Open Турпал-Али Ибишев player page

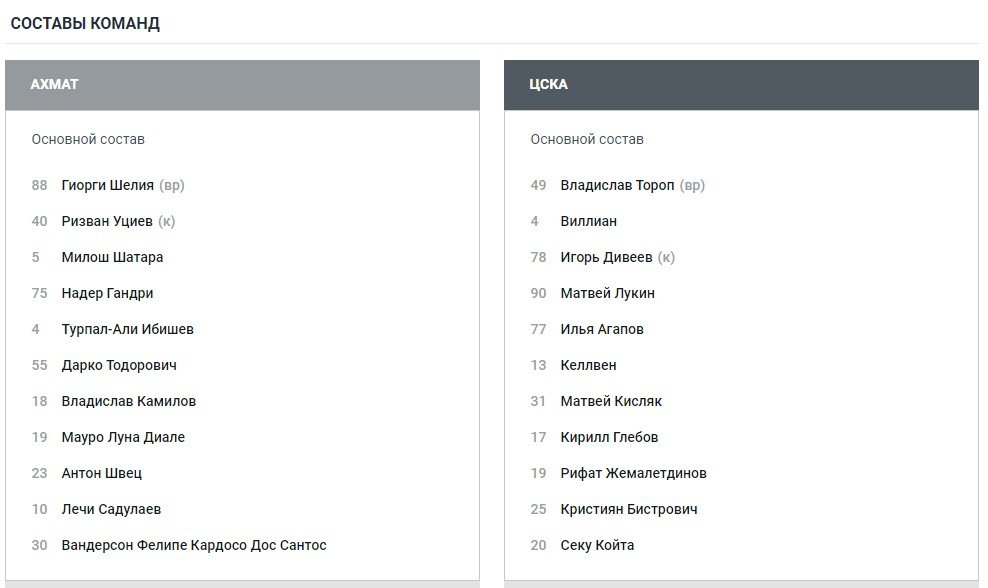tap(127, 329)
